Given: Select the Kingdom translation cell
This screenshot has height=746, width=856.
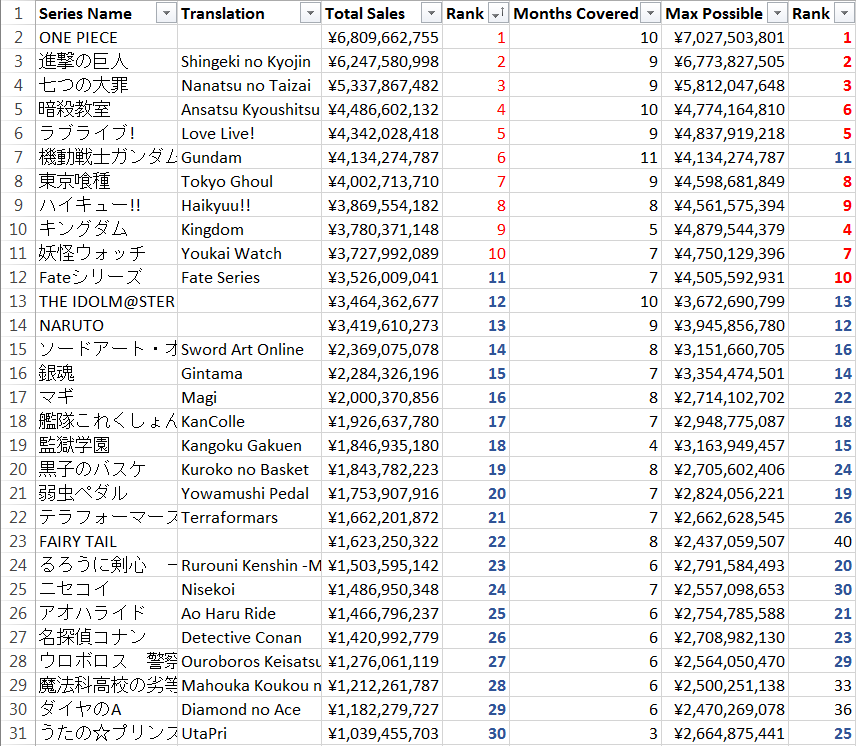Looking at the screenshot, I should (249, 230).
